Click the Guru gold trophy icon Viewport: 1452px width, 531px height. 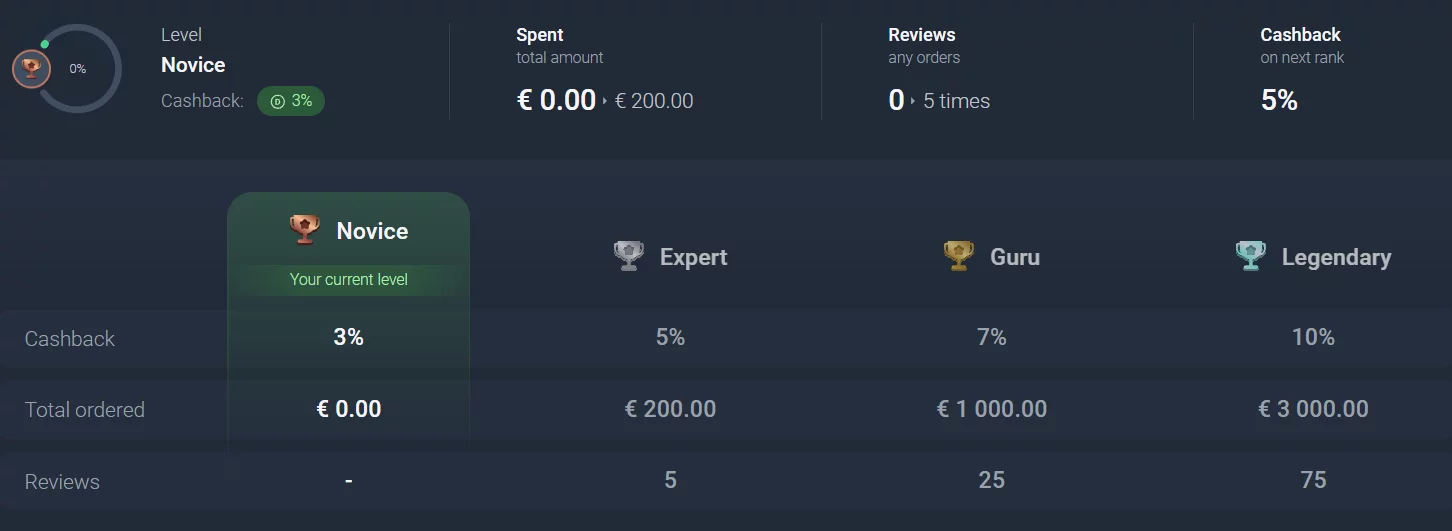[959, 257]
